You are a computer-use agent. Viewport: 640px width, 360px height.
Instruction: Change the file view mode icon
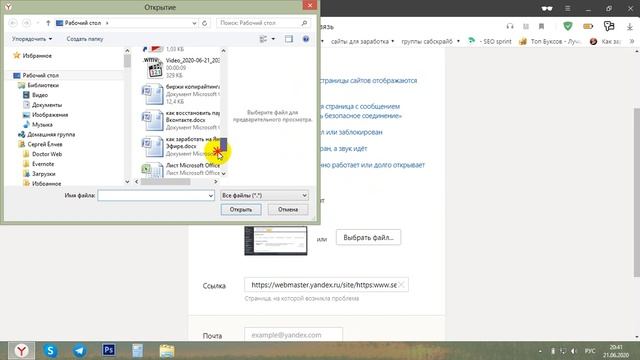tap(263, 39)
